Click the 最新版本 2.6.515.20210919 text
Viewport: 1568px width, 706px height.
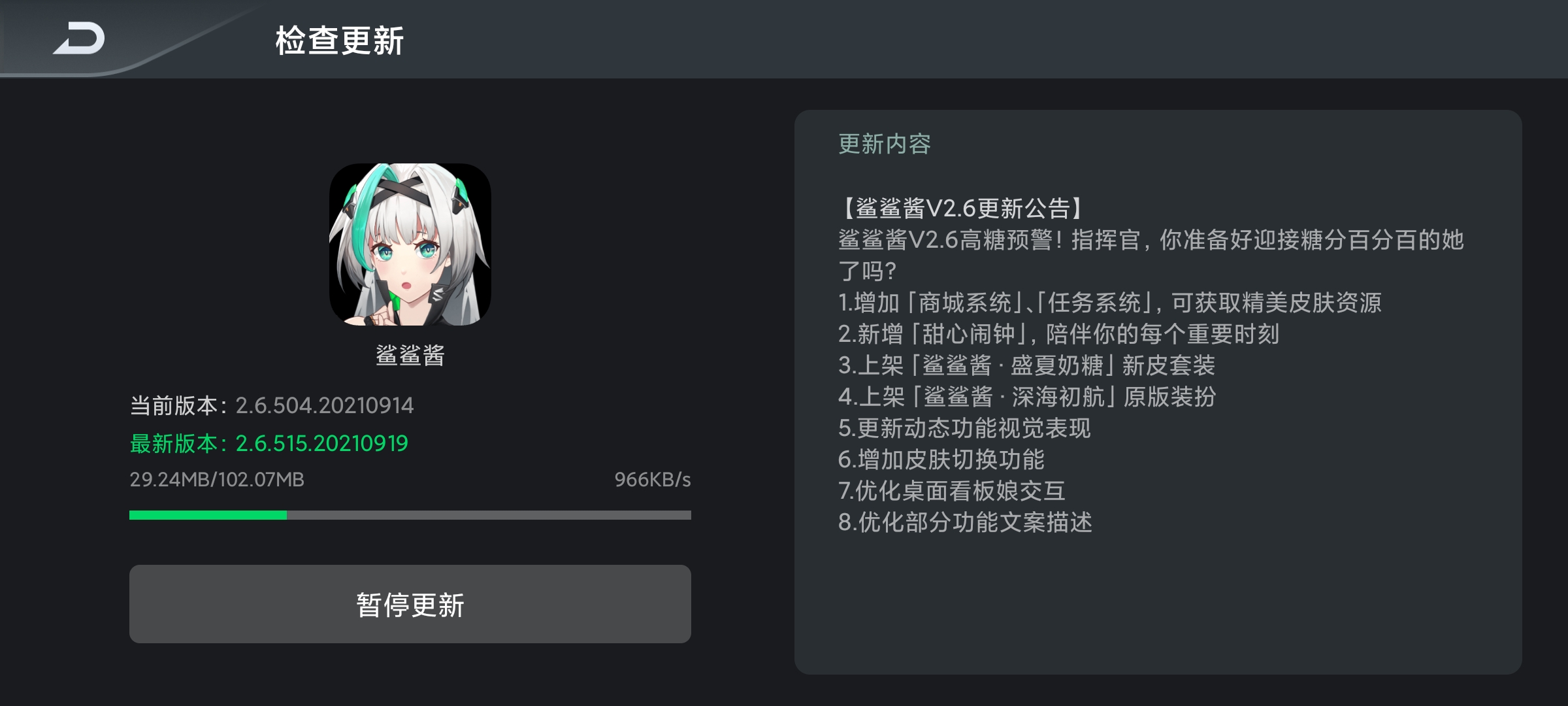(x=269, y=443)
